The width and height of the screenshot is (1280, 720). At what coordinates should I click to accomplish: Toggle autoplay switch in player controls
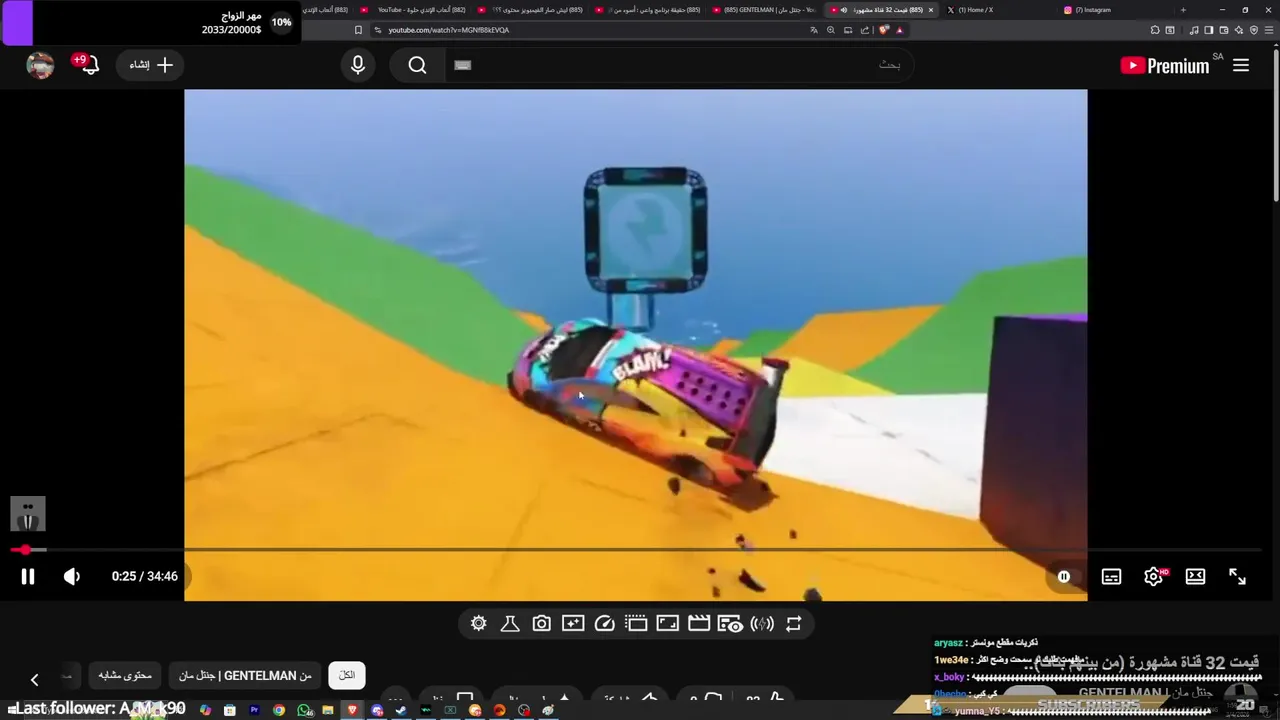click(x=1064, y=576)
